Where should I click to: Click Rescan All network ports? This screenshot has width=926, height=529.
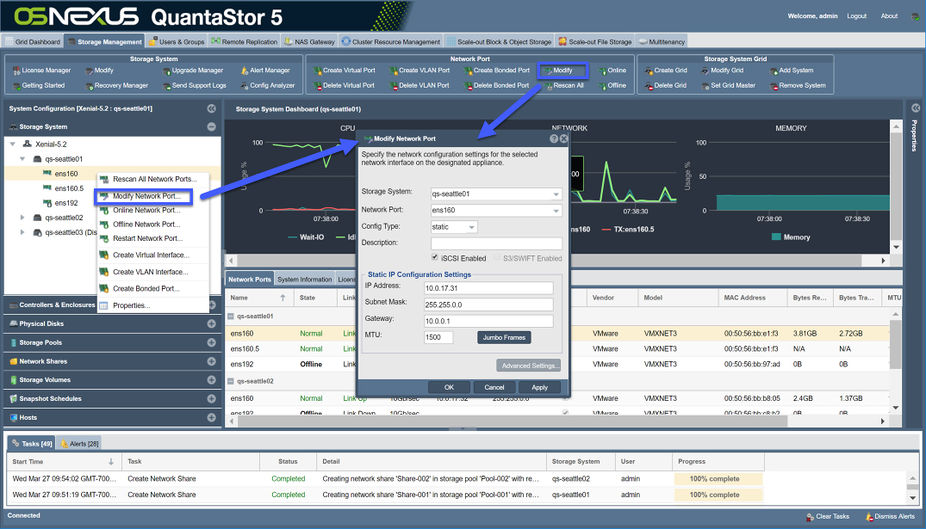click(x=563, y=86)
